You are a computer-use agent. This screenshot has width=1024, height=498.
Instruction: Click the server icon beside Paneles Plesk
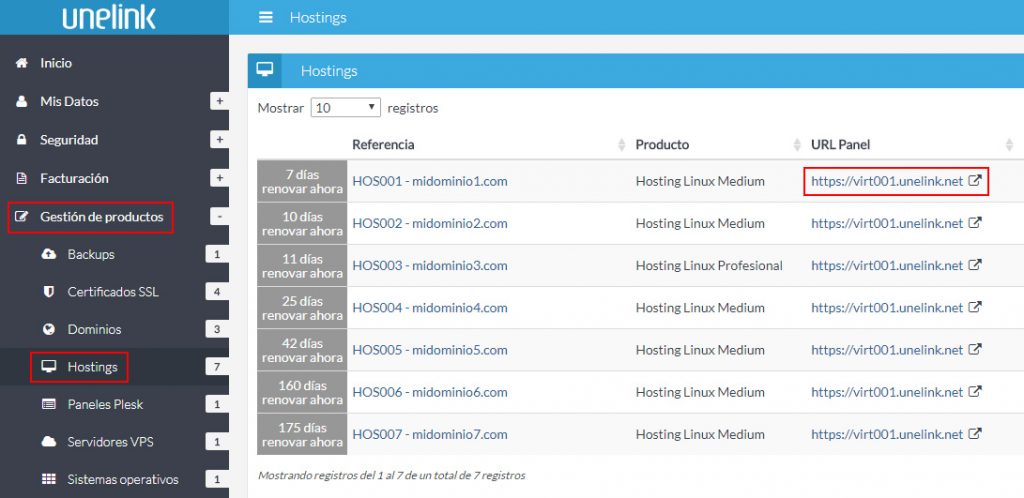[49, 405]
